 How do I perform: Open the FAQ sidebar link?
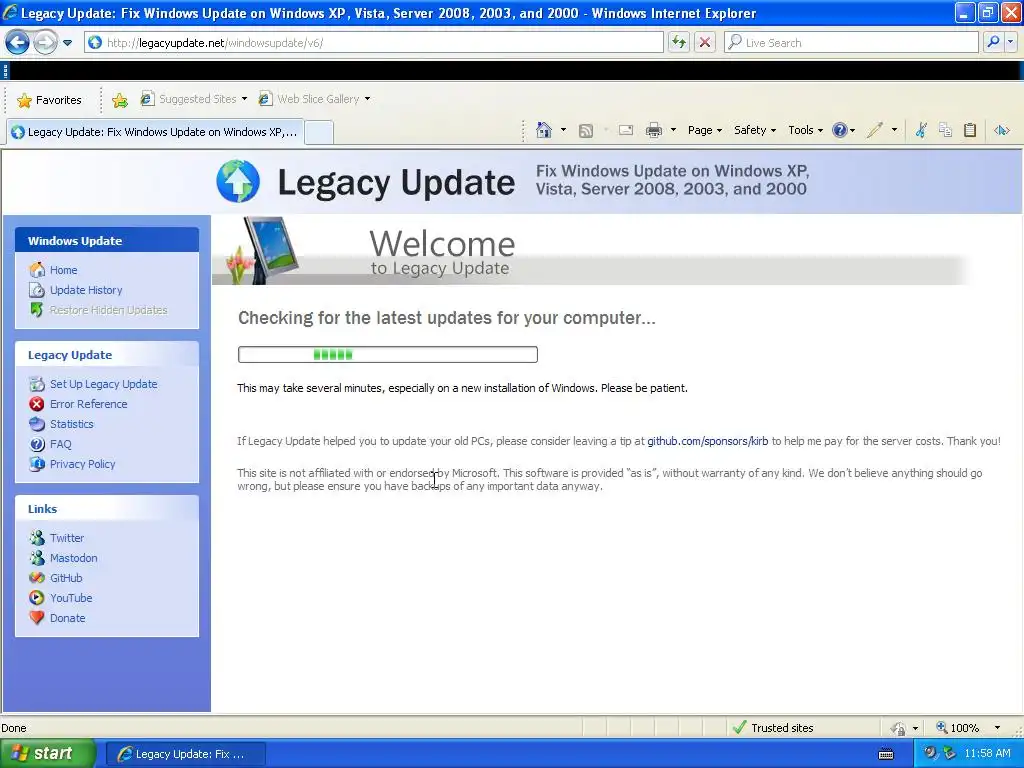60,444
